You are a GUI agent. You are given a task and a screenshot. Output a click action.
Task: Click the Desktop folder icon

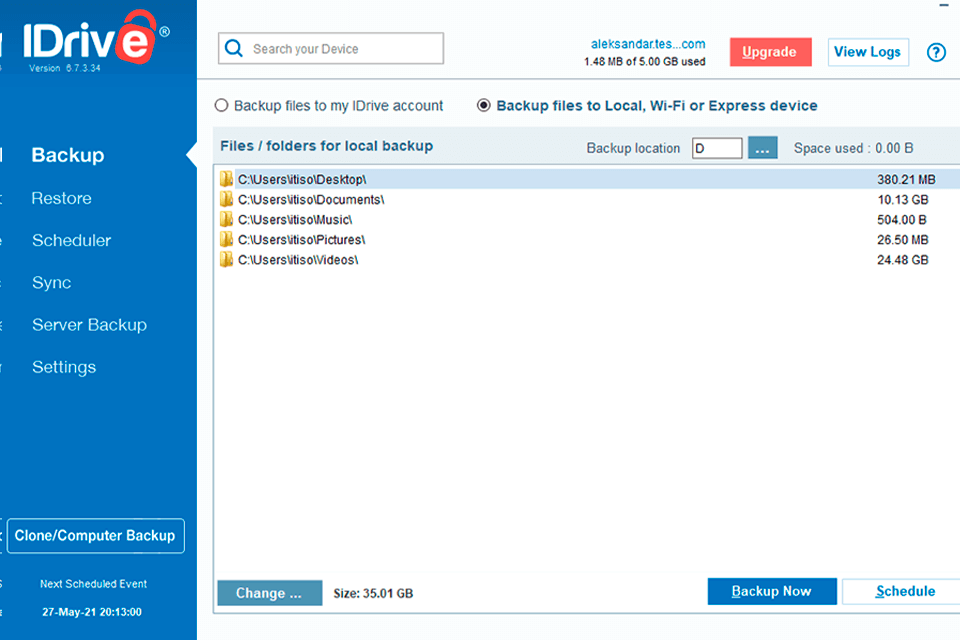coord(226,179)
